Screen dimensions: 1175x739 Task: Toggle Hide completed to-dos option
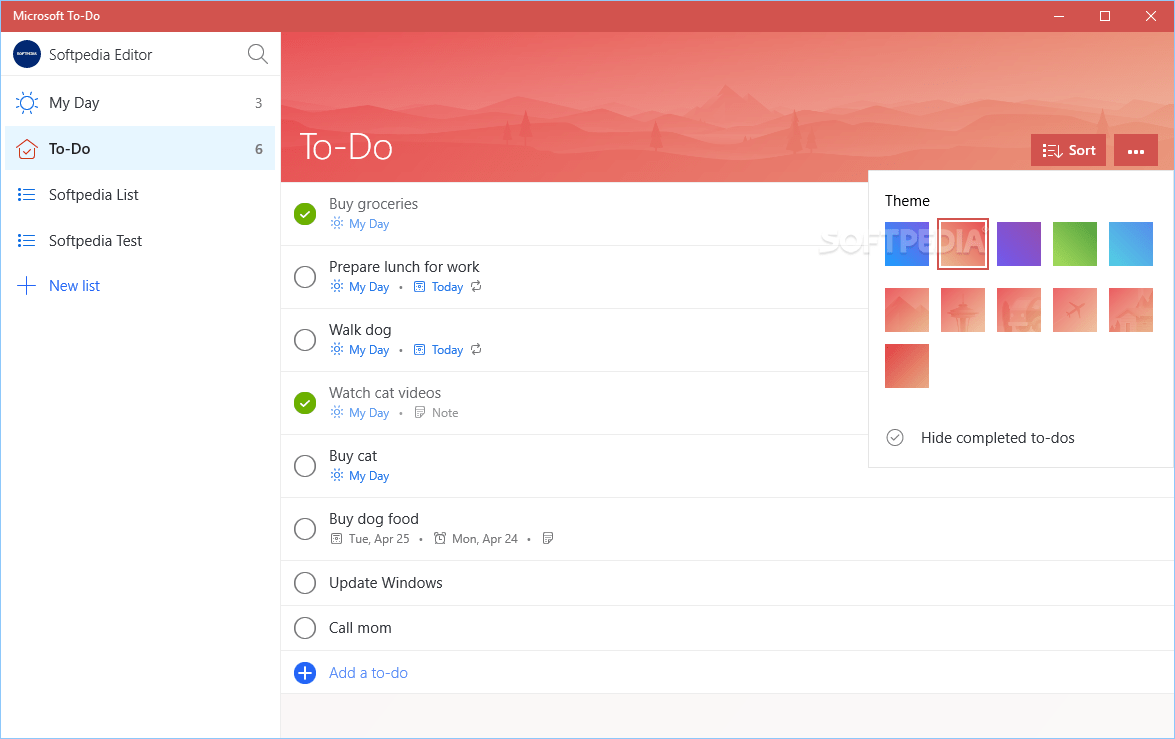coord(980,438)
